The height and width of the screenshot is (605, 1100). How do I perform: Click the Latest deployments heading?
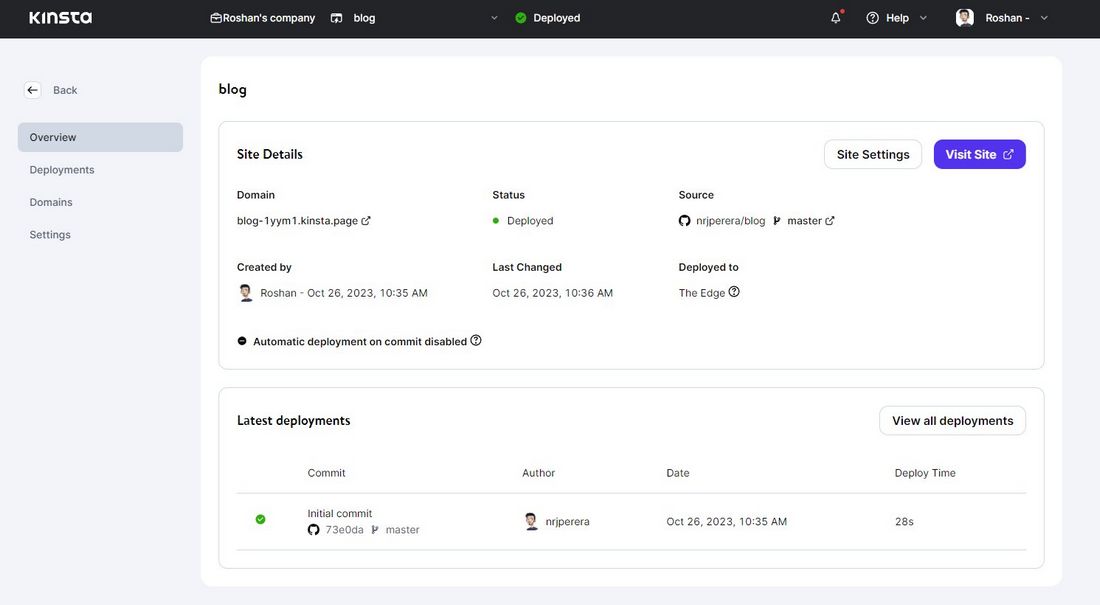293,420
